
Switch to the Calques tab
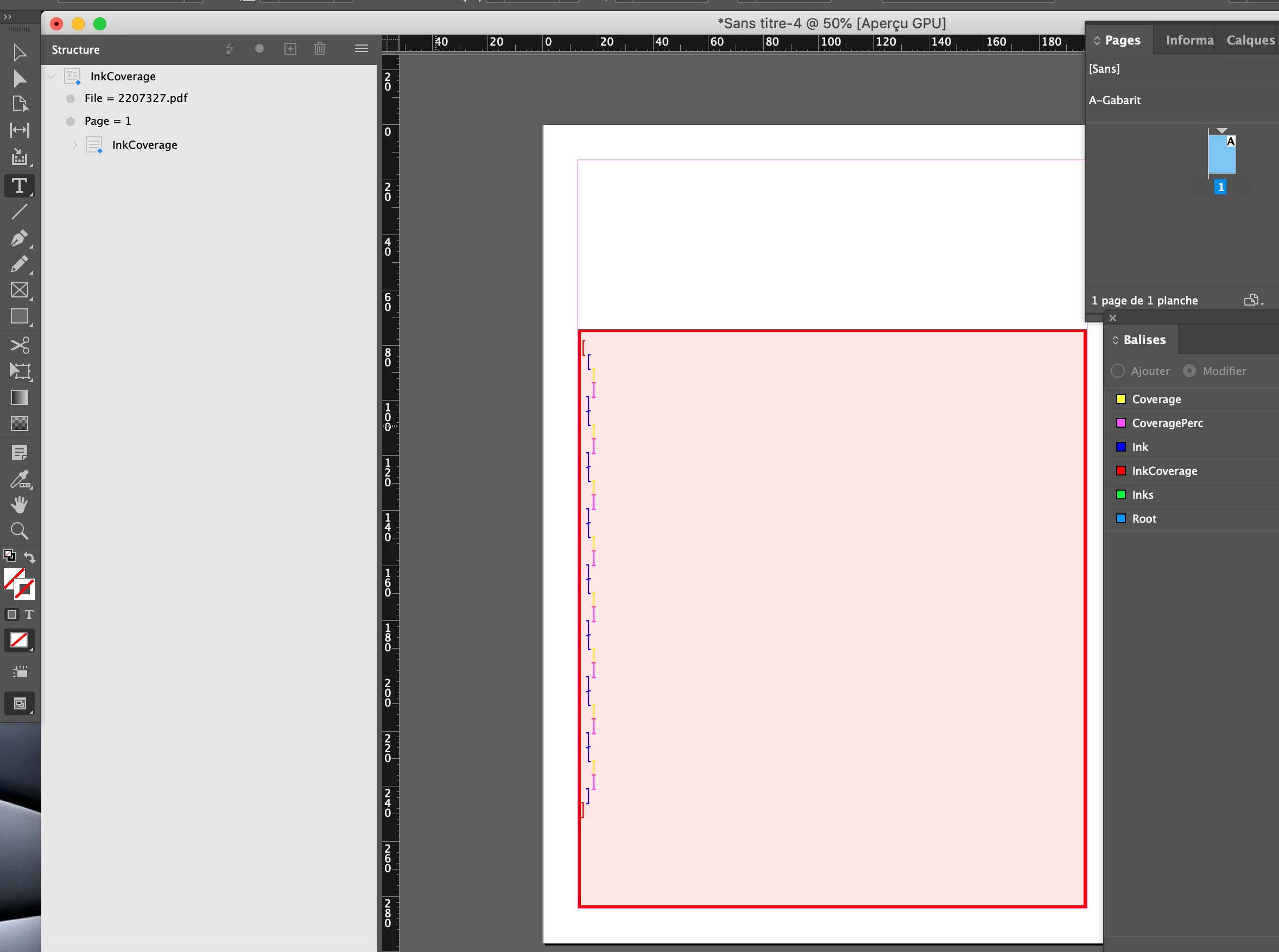(1250, 40)
